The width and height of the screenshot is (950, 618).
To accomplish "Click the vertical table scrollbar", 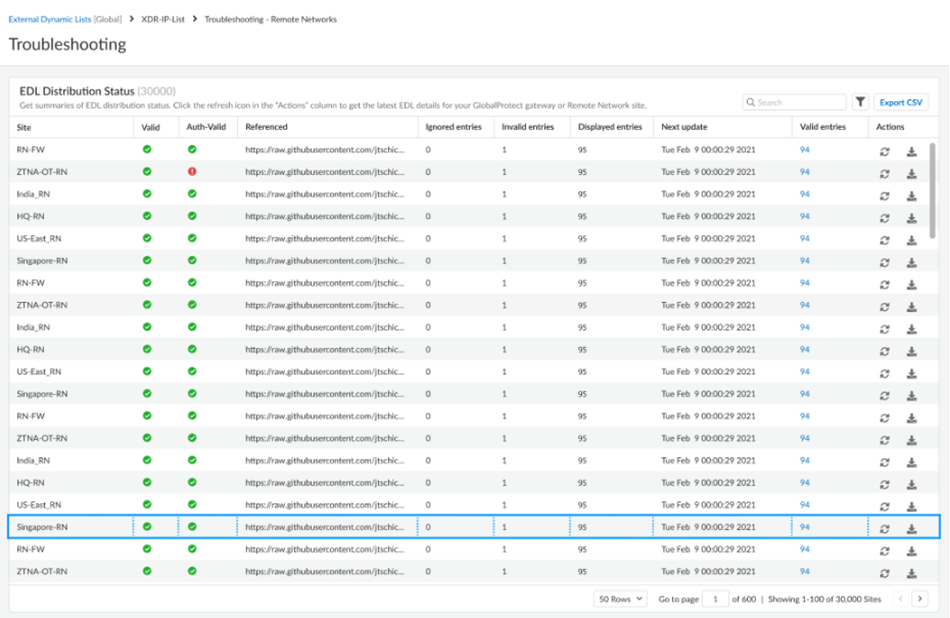I will pyautogui.click(x=933, y=190).
